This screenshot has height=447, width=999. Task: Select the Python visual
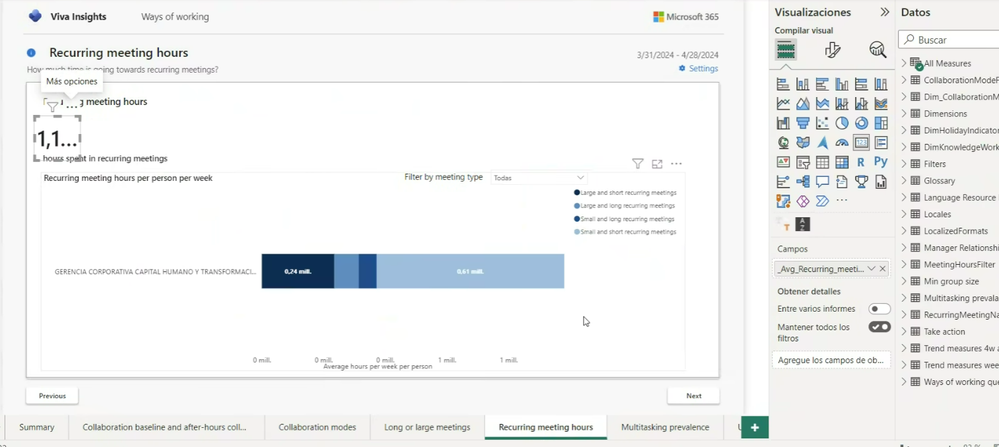click(x=880, y=162)
